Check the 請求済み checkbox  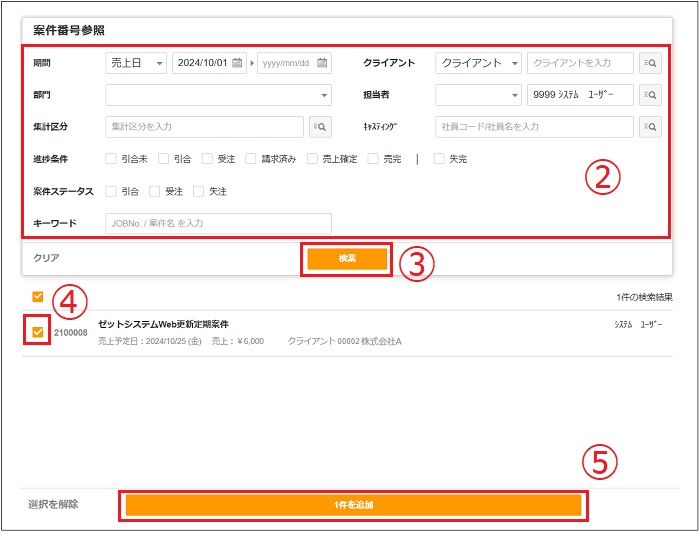251,159
